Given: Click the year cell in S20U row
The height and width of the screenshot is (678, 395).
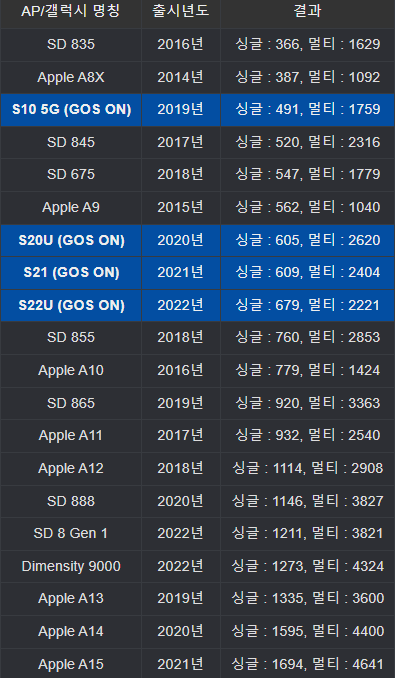Looking at the screenshot, I should (181, 240).
